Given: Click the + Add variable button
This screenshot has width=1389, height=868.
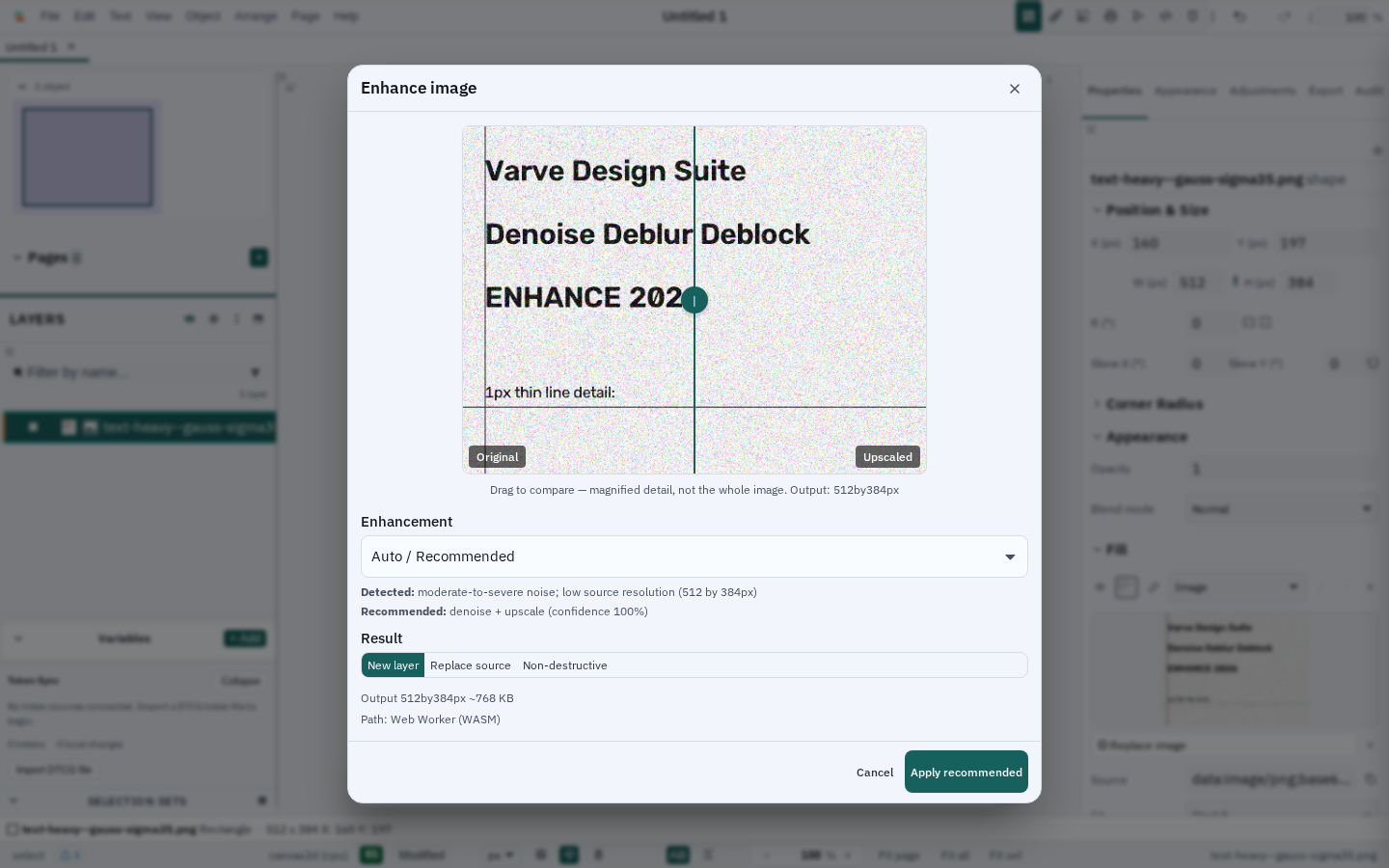Looking at the screenshot, I should point(245,638).
